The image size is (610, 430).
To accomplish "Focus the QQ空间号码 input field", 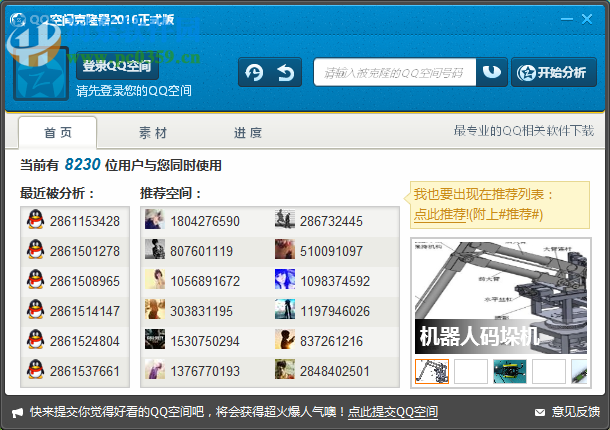I will coord(394,72).
